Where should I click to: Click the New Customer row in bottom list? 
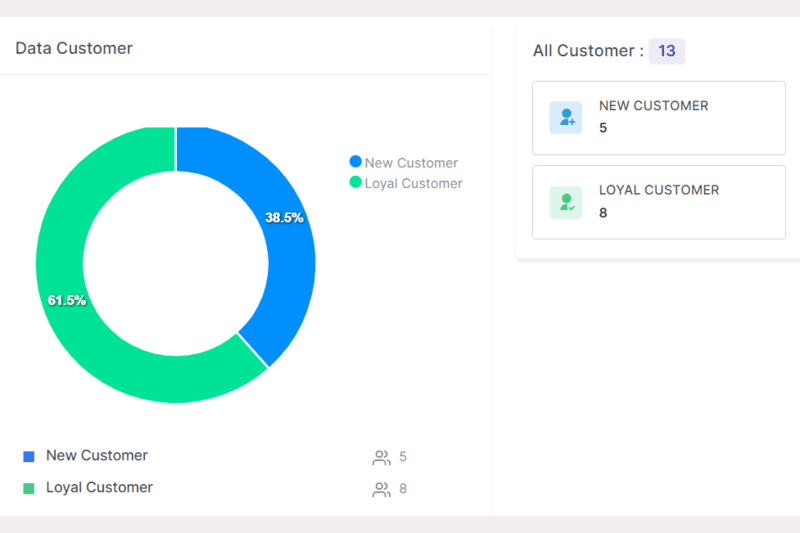(x=97, y=456)
